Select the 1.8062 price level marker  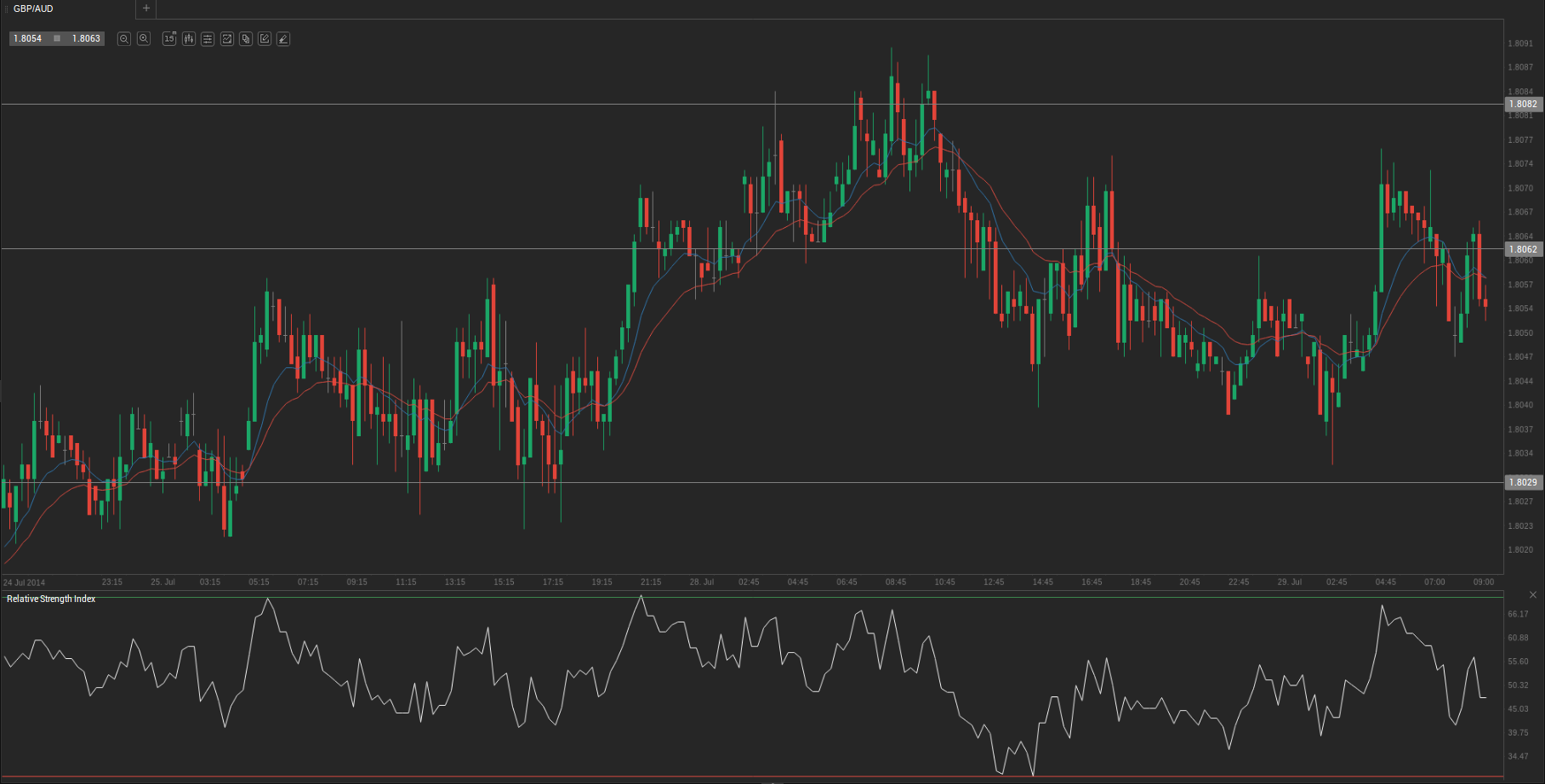[x=1523, y=250]
